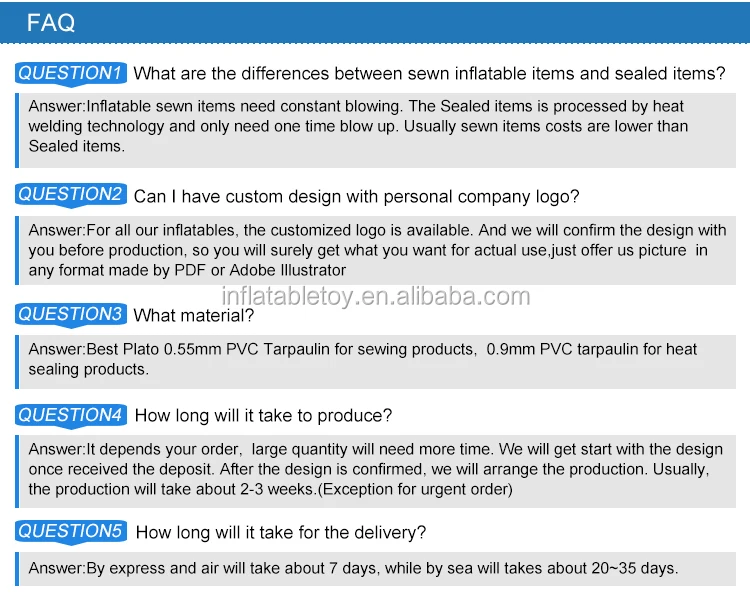This screenshot has width=750, height=593.
Task: Click the QUESTION5 badge label
Action: 70,531
